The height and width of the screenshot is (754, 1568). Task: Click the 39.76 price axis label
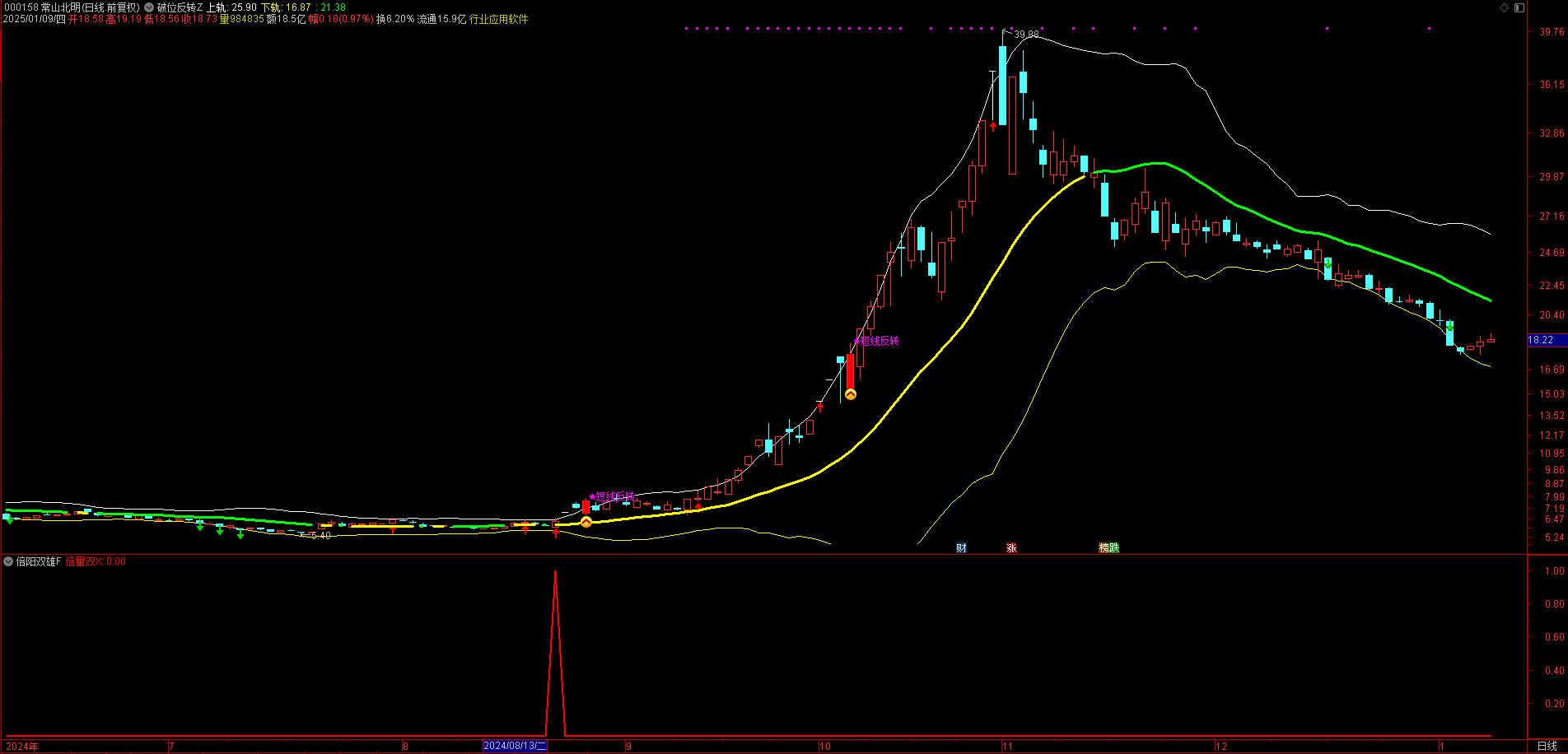click(1552, 32)
